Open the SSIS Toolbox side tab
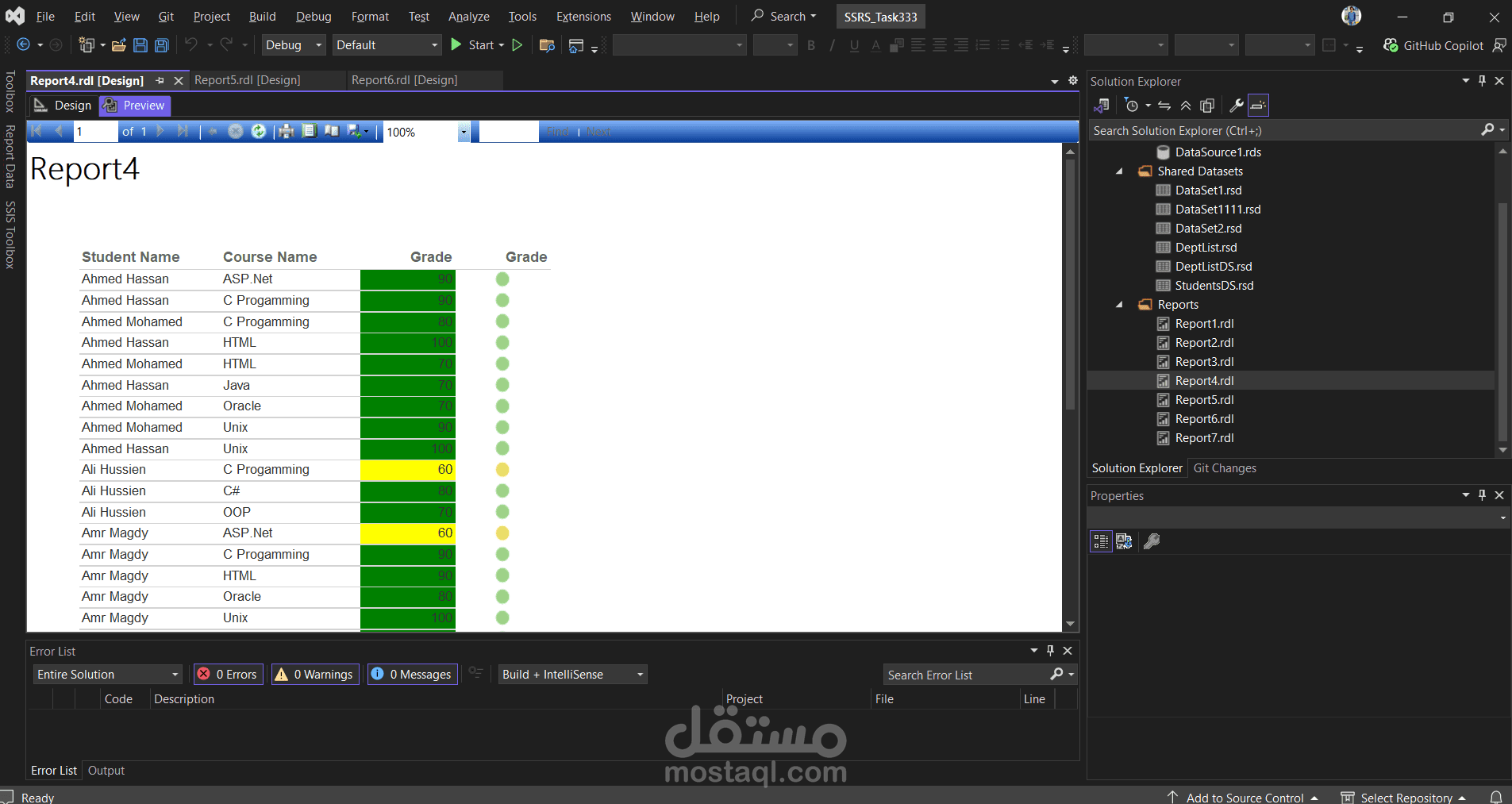This screenshot has height=804, width=1512. pos(10,235)
